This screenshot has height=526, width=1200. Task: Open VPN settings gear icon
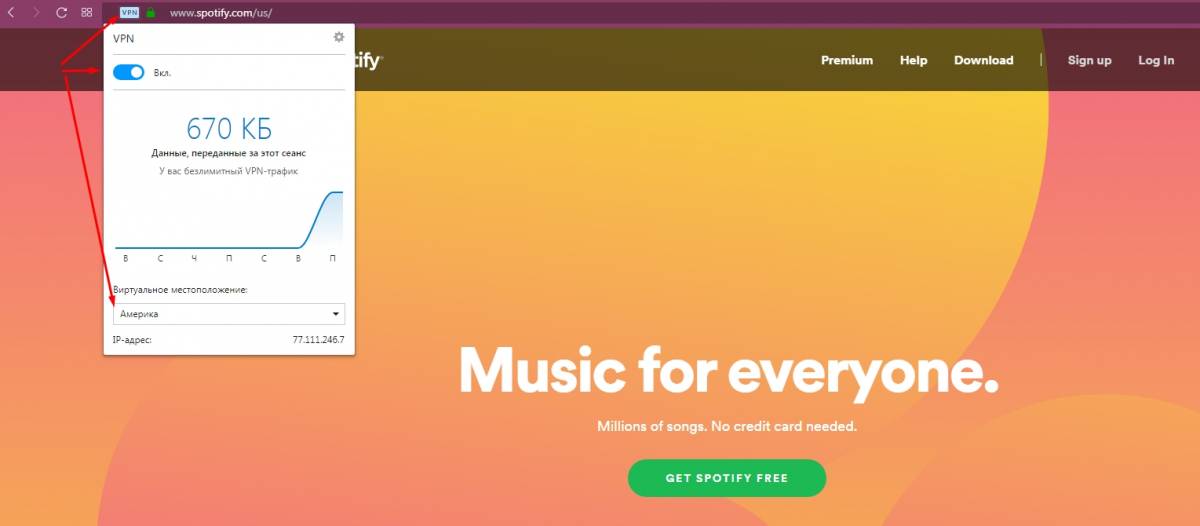tap(339, 36)
